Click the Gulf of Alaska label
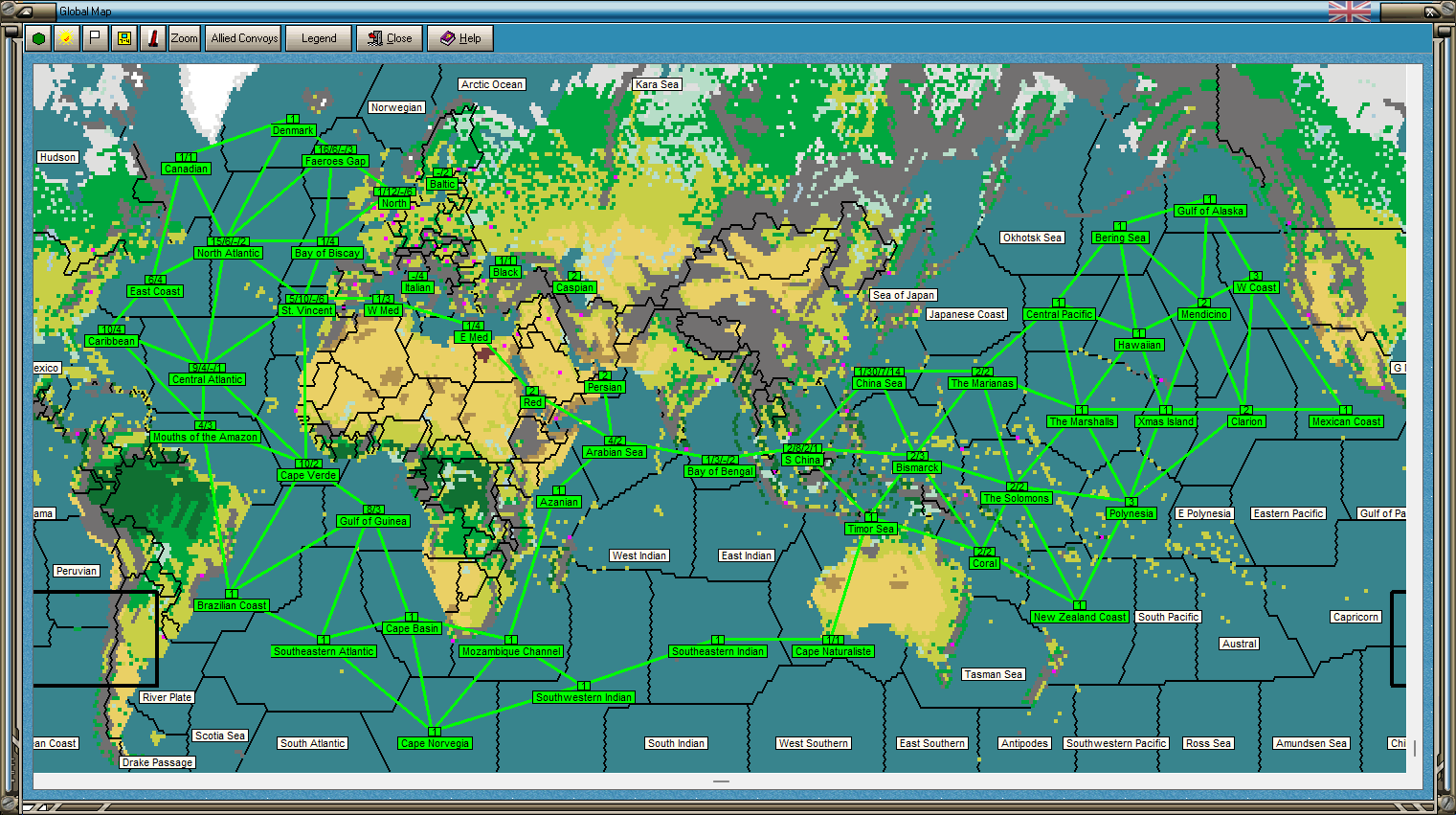This screenshot has height=815, width=1456. pyautogui.click(x=1211, y=211)
